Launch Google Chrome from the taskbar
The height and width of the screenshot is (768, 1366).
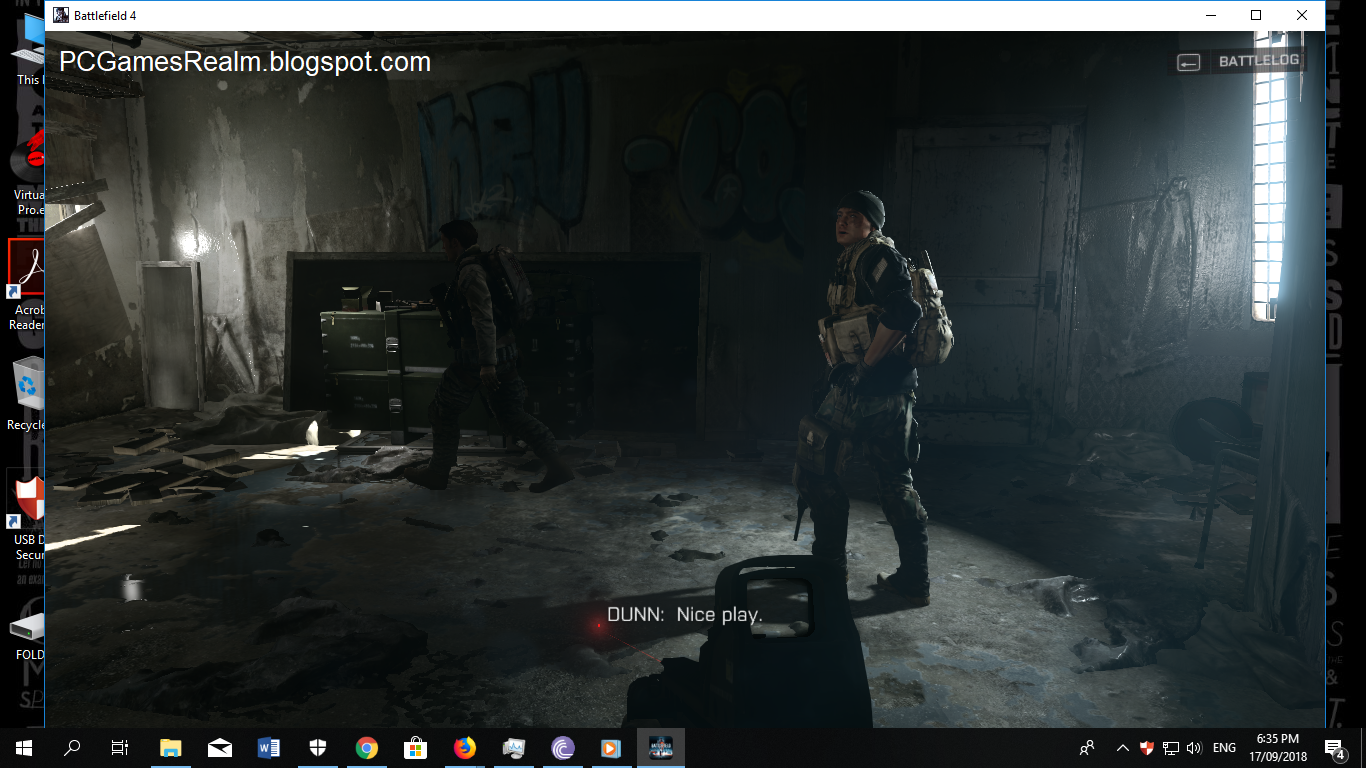coord(367,748)
